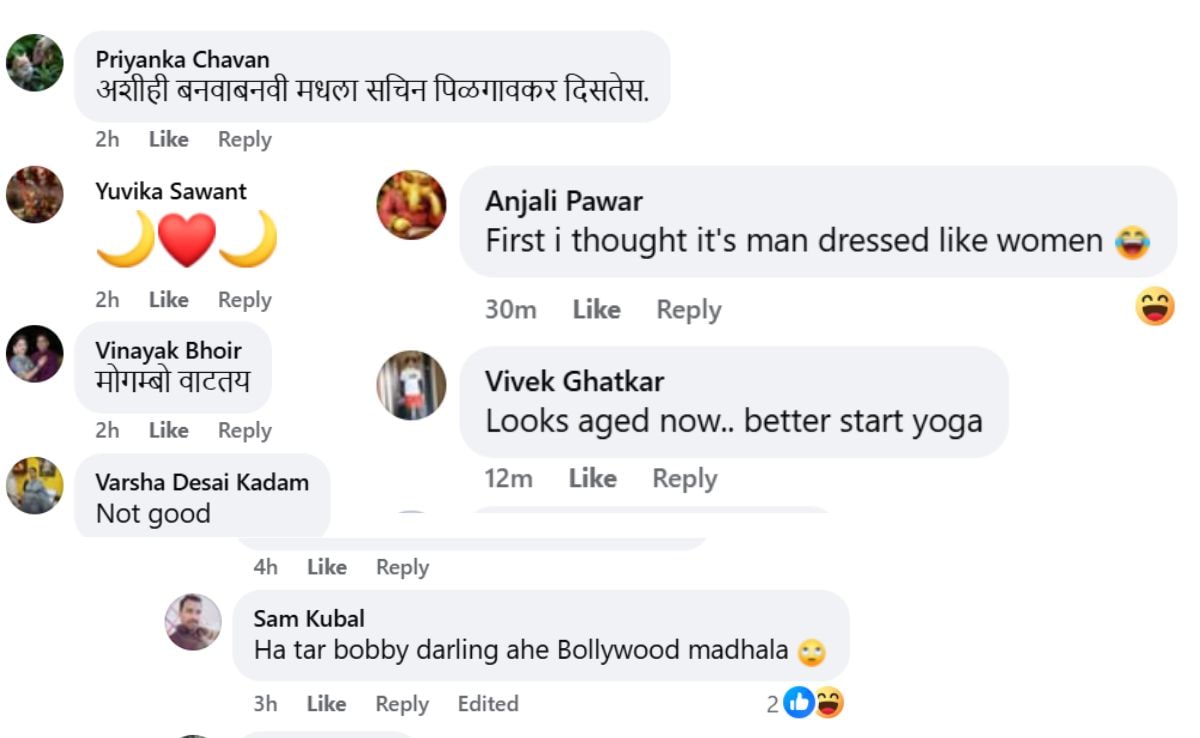Reply to Yuvika Sawant's comment
The image size is (1200, 738).
click(x=244, y=299)
